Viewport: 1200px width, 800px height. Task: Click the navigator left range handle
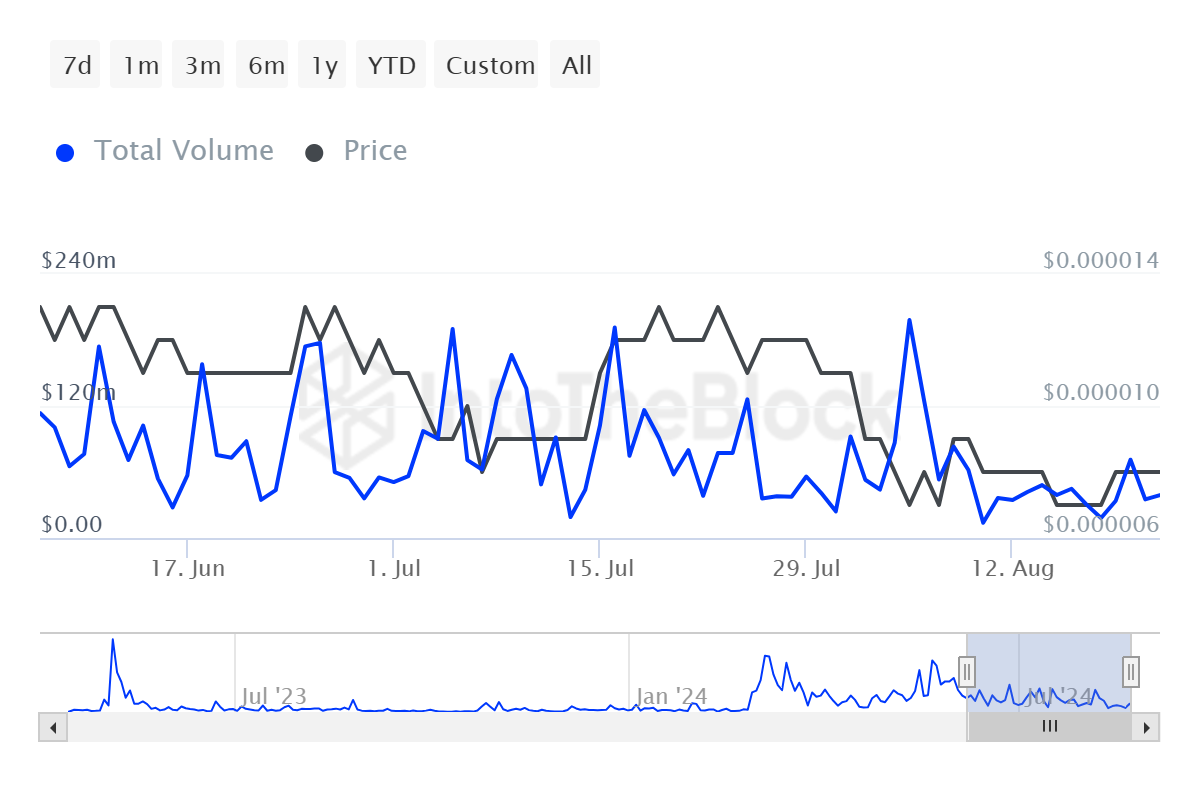(x=967, y=670)
